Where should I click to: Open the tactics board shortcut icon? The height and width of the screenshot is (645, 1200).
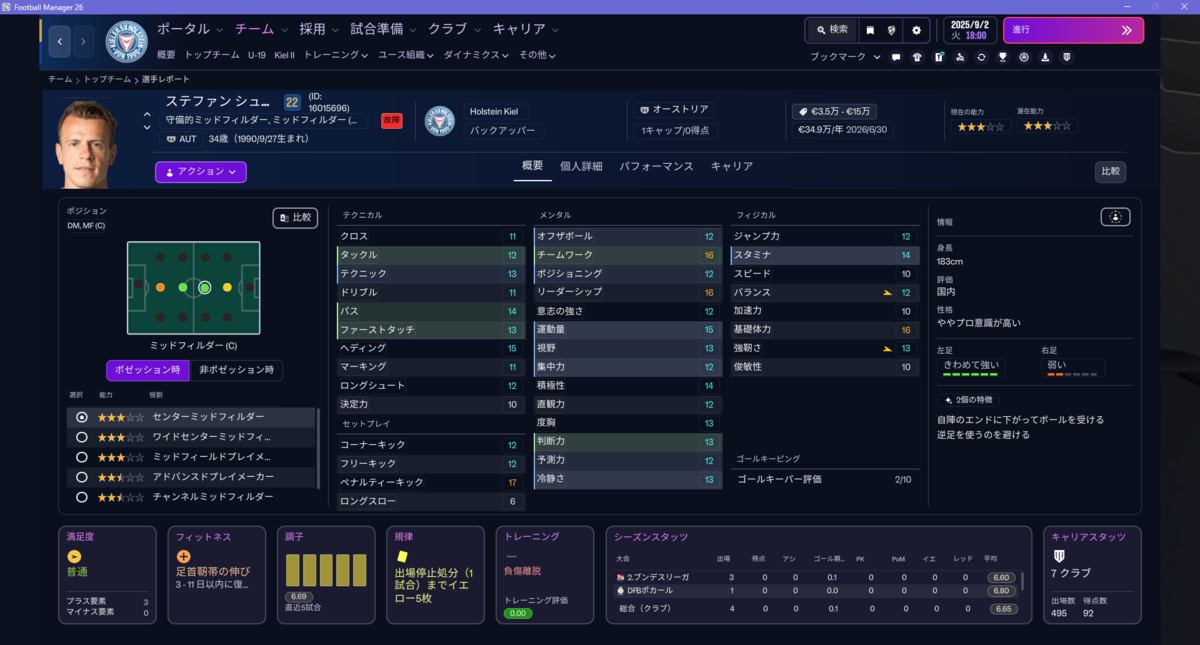[x=939, y=57]
